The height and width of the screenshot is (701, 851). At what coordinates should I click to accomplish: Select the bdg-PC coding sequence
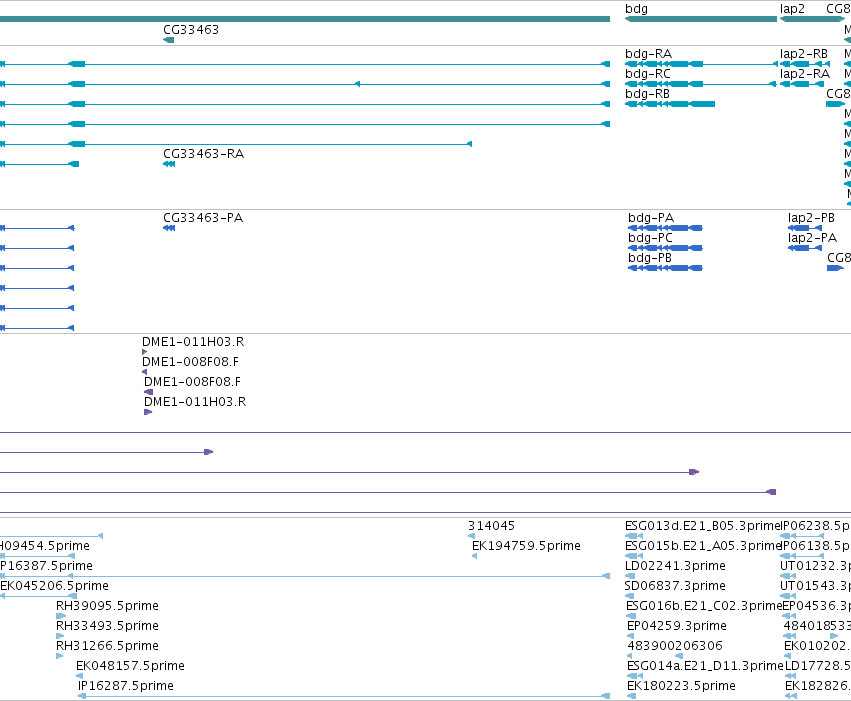665,248
